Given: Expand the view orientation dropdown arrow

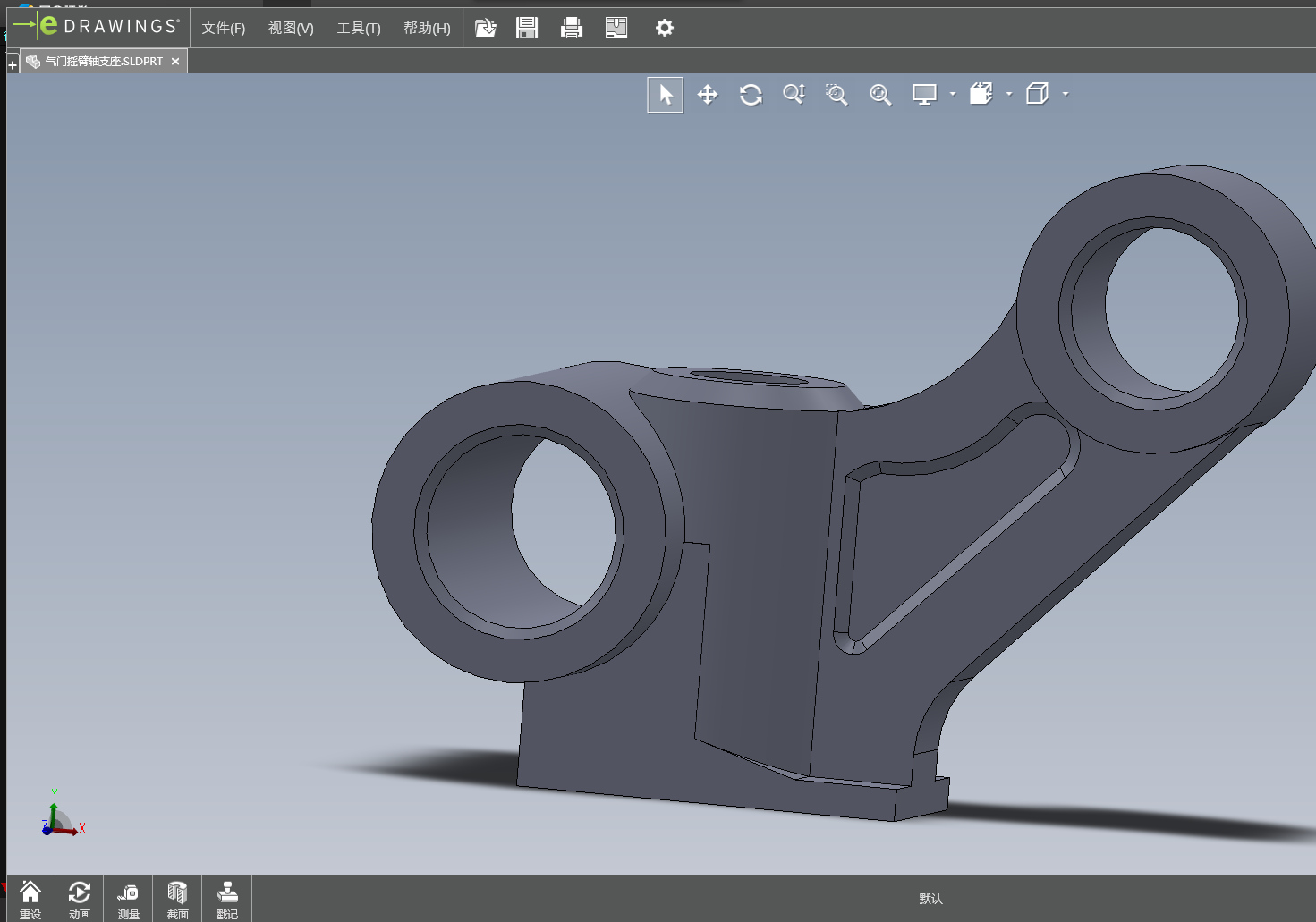Looking at the screenshot, I should (1009, 94).
